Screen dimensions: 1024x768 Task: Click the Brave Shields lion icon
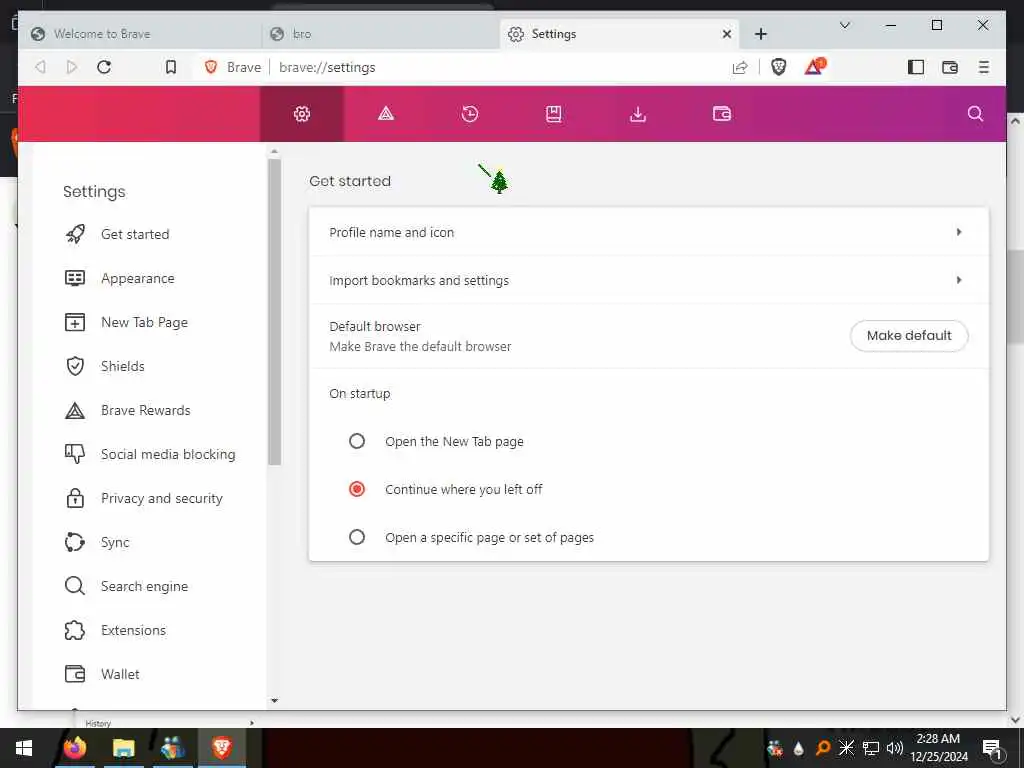(778, 67)
